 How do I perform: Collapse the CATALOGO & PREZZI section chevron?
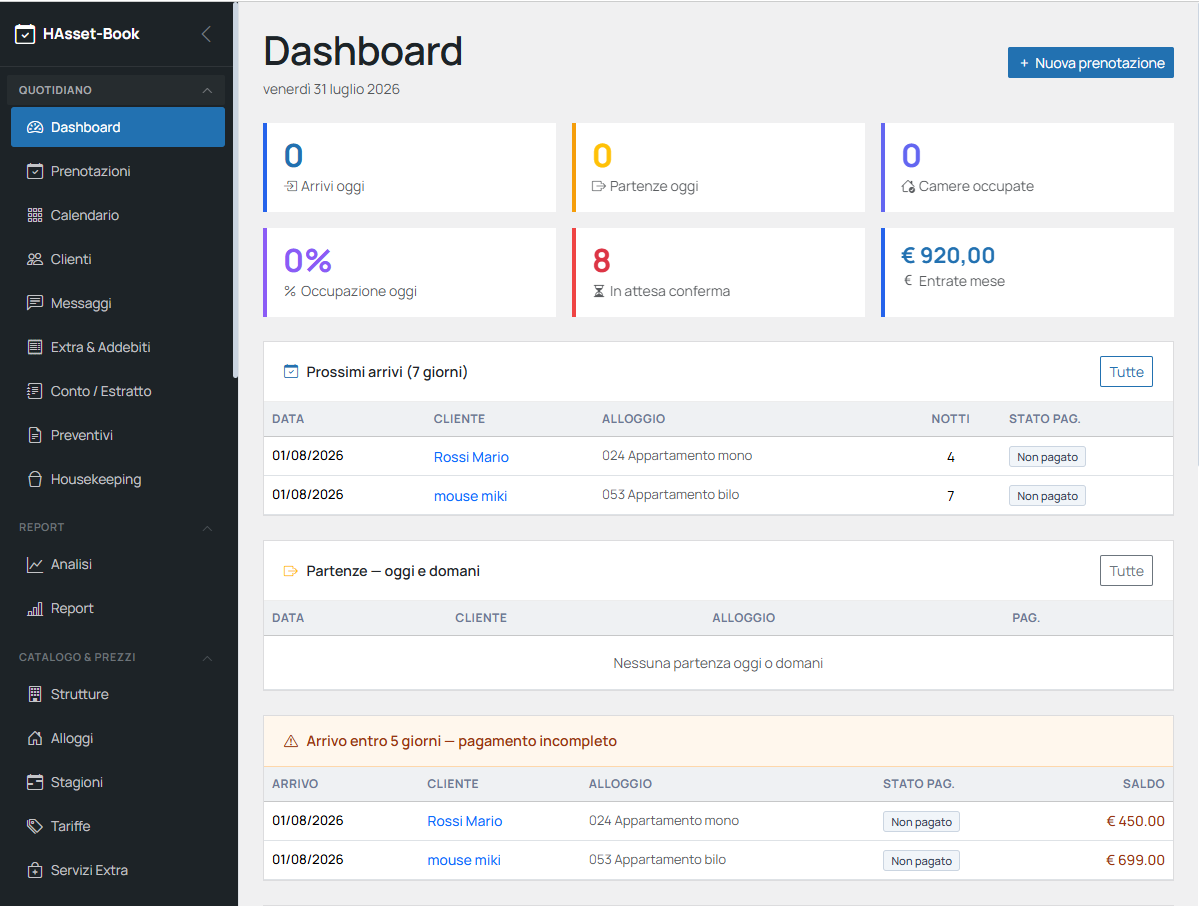pos(207,658)
